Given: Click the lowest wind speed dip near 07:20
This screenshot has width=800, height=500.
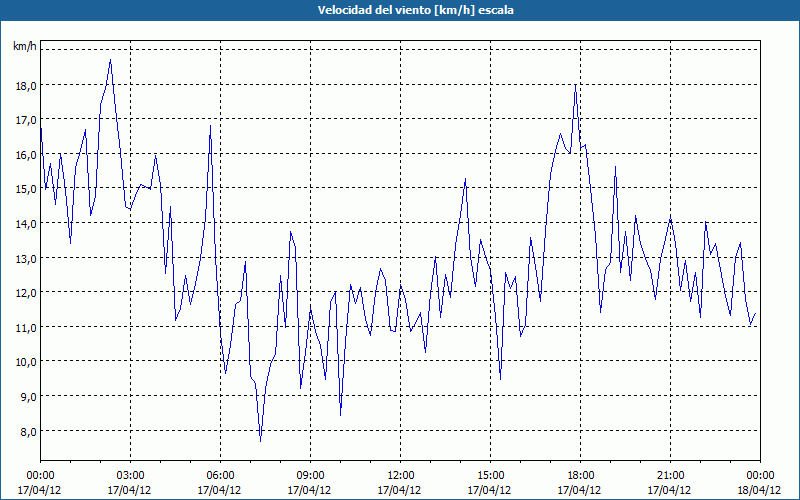Looking at the screenshot, I should (x=260, y=441).
